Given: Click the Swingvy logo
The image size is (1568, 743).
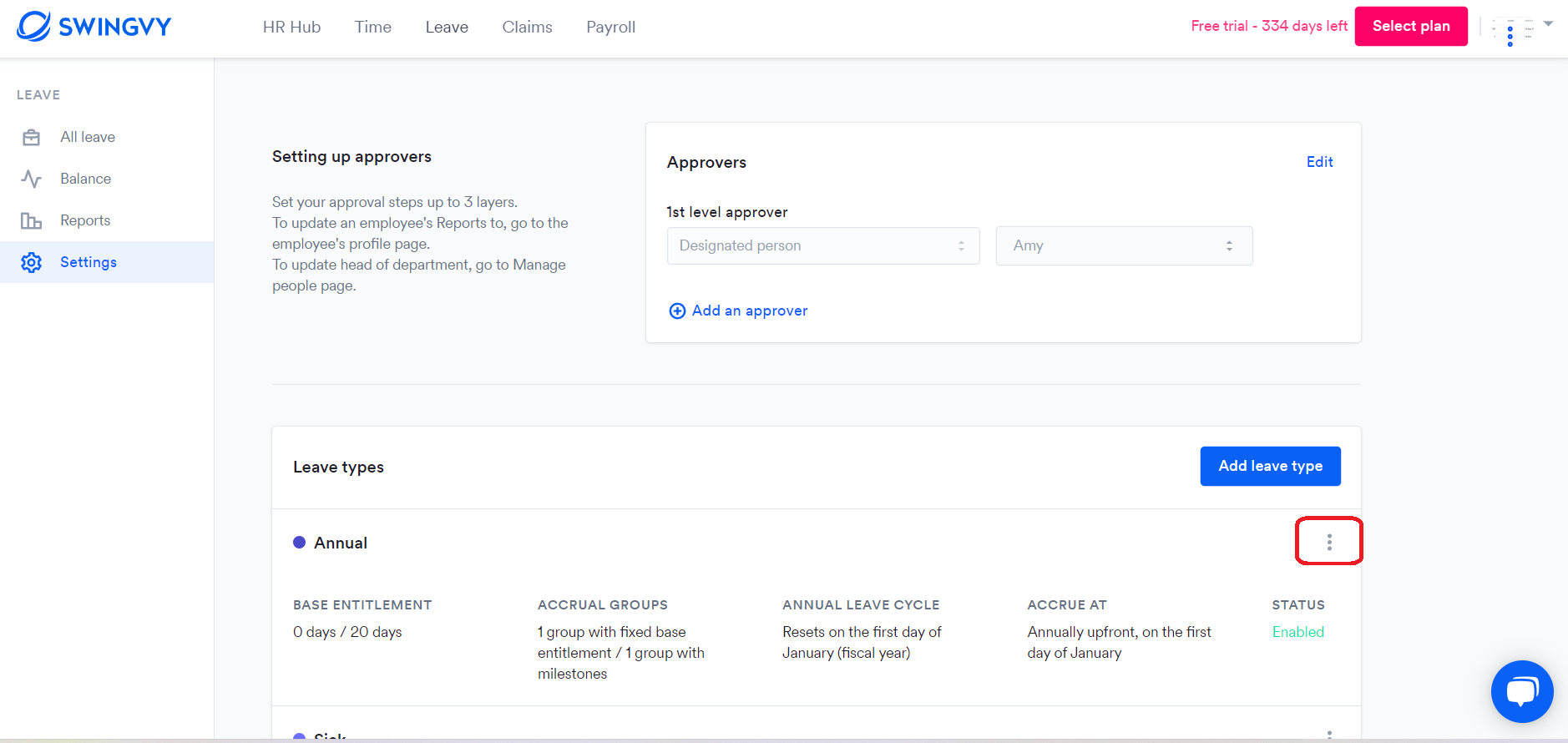Looking at the screenshot, I should coord(94,27).
